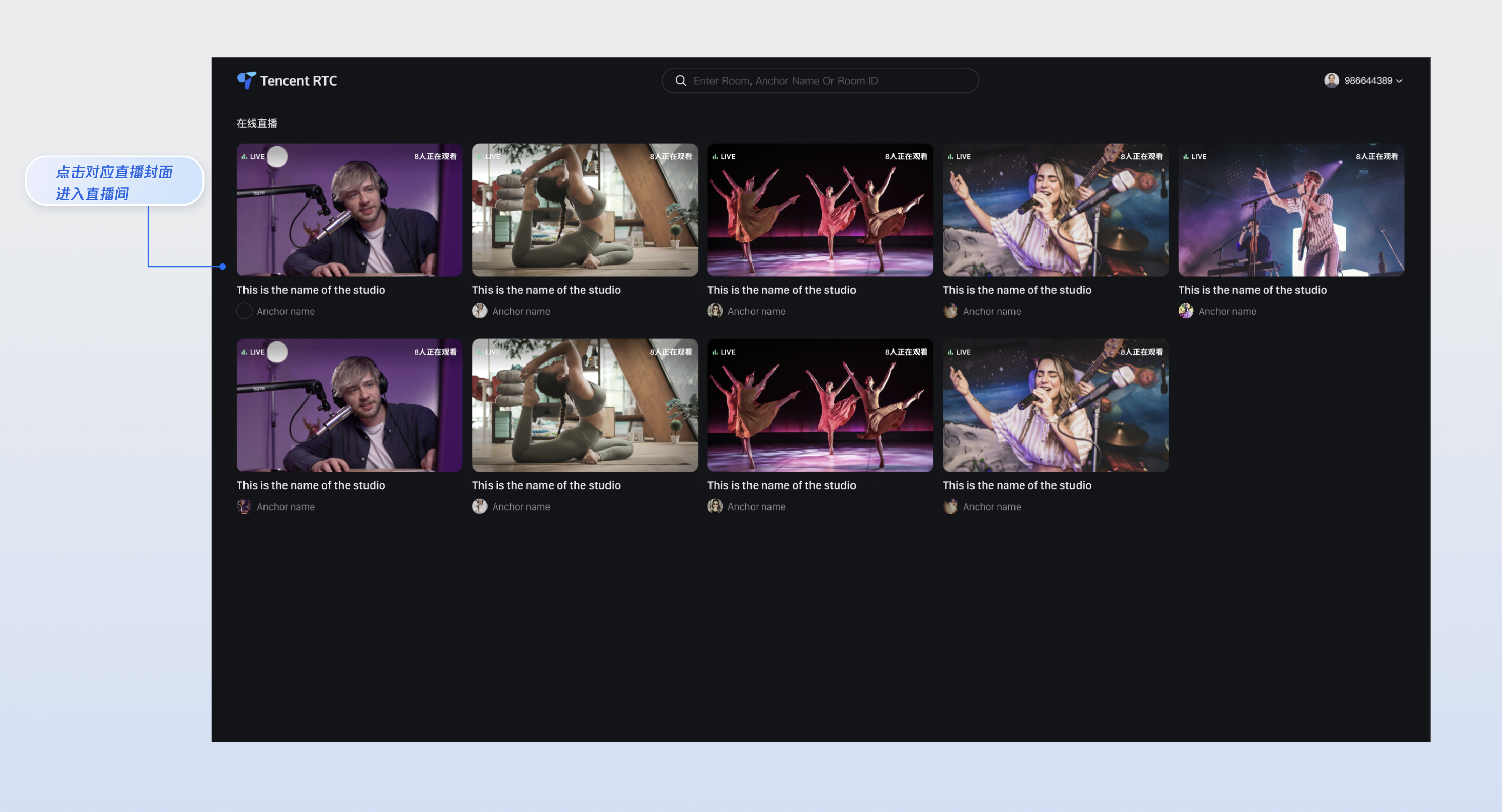Click the Tencent RTC logo icon
Screen dimensions: 1502x812
[x=246, y=80]
